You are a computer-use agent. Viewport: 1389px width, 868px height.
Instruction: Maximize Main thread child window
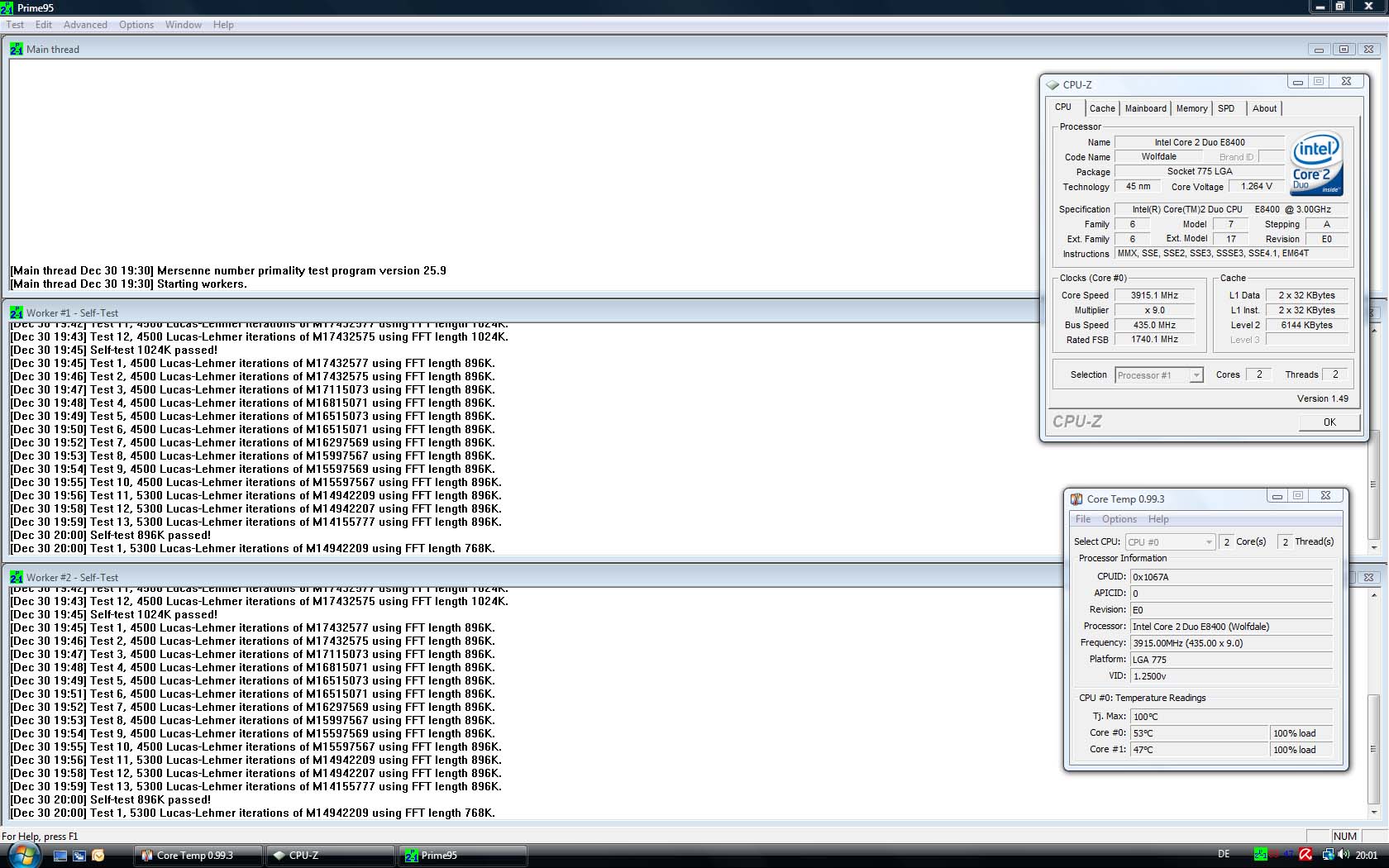pyautogui.click(x=1344, y=50)
